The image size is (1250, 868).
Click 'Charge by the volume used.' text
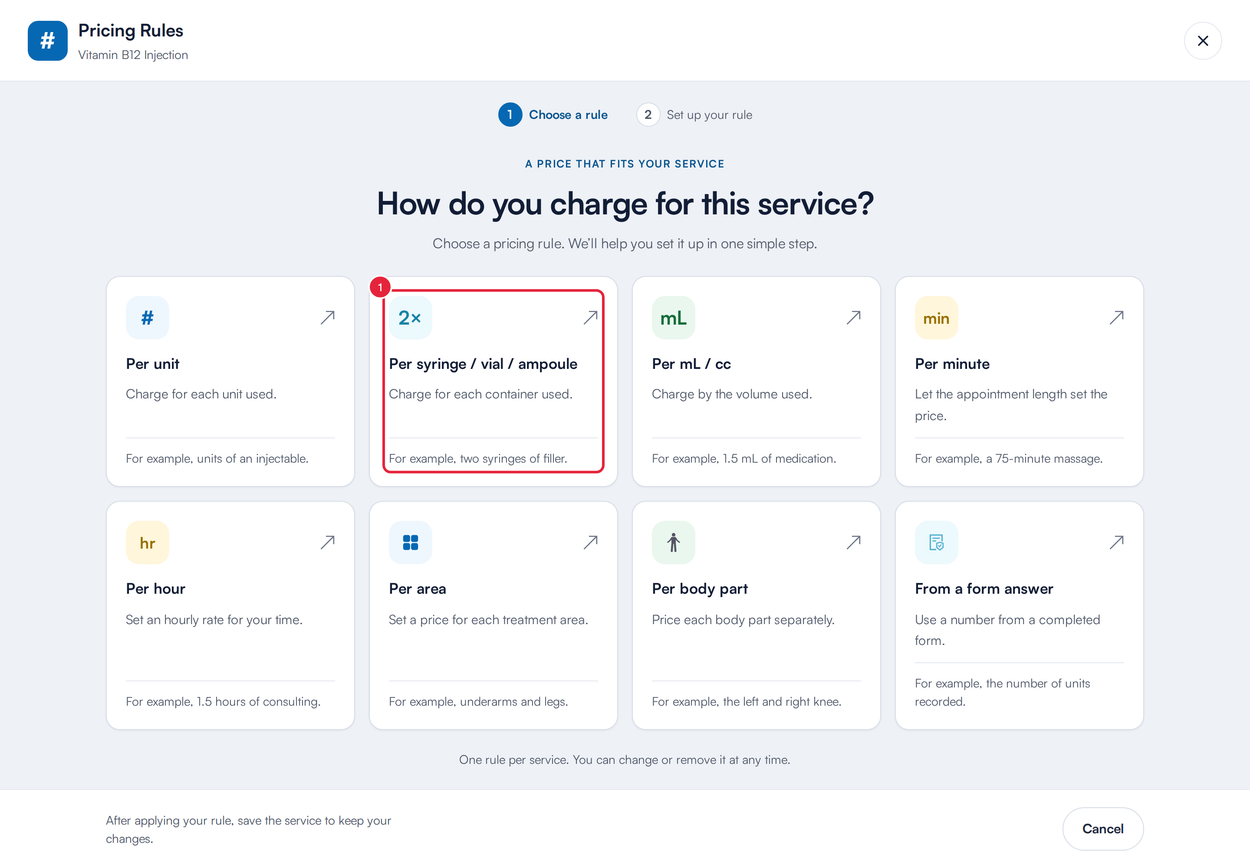tap(732, 394)
